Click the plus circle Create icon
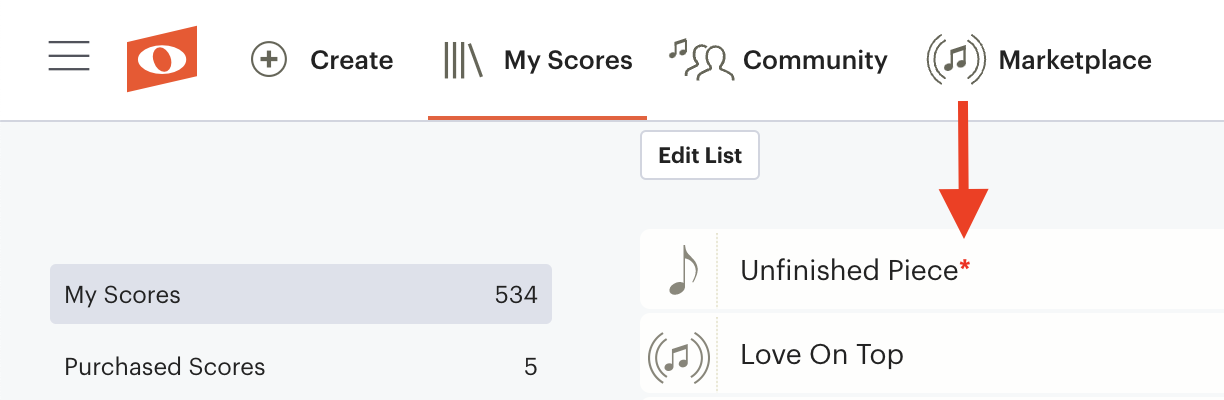Screen dimensions: 1224x400 268,60
